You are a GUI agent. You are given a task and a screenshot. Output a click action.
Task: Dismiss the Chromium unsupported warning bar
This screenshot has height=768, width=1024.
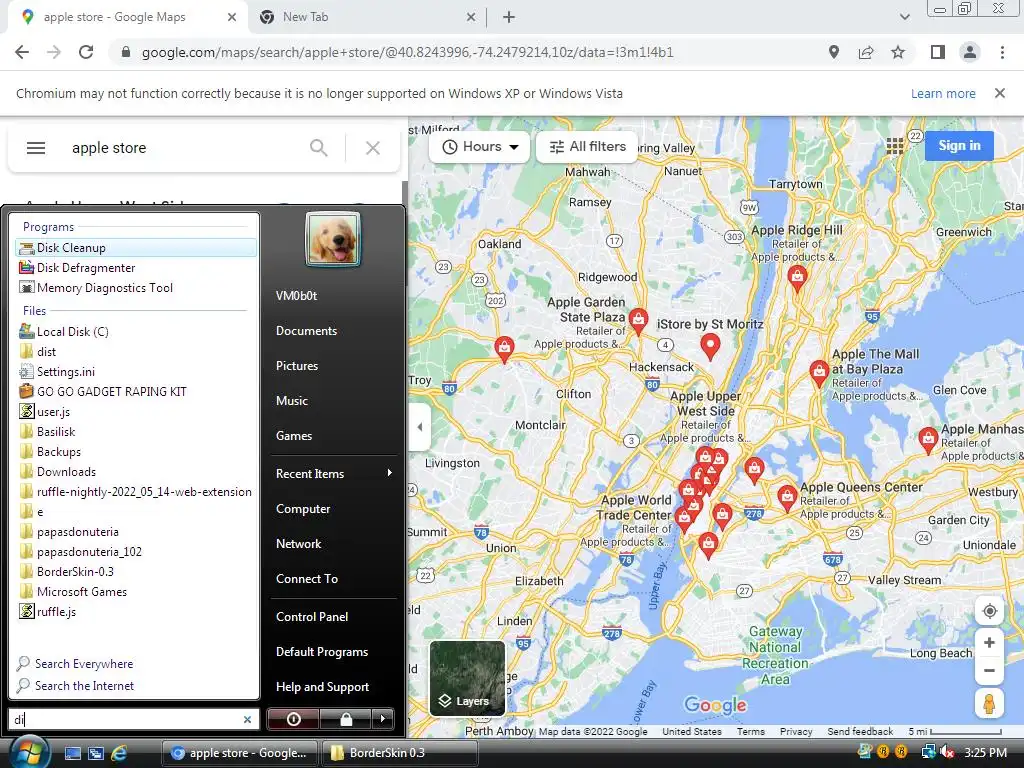(x=1000, y=93)
